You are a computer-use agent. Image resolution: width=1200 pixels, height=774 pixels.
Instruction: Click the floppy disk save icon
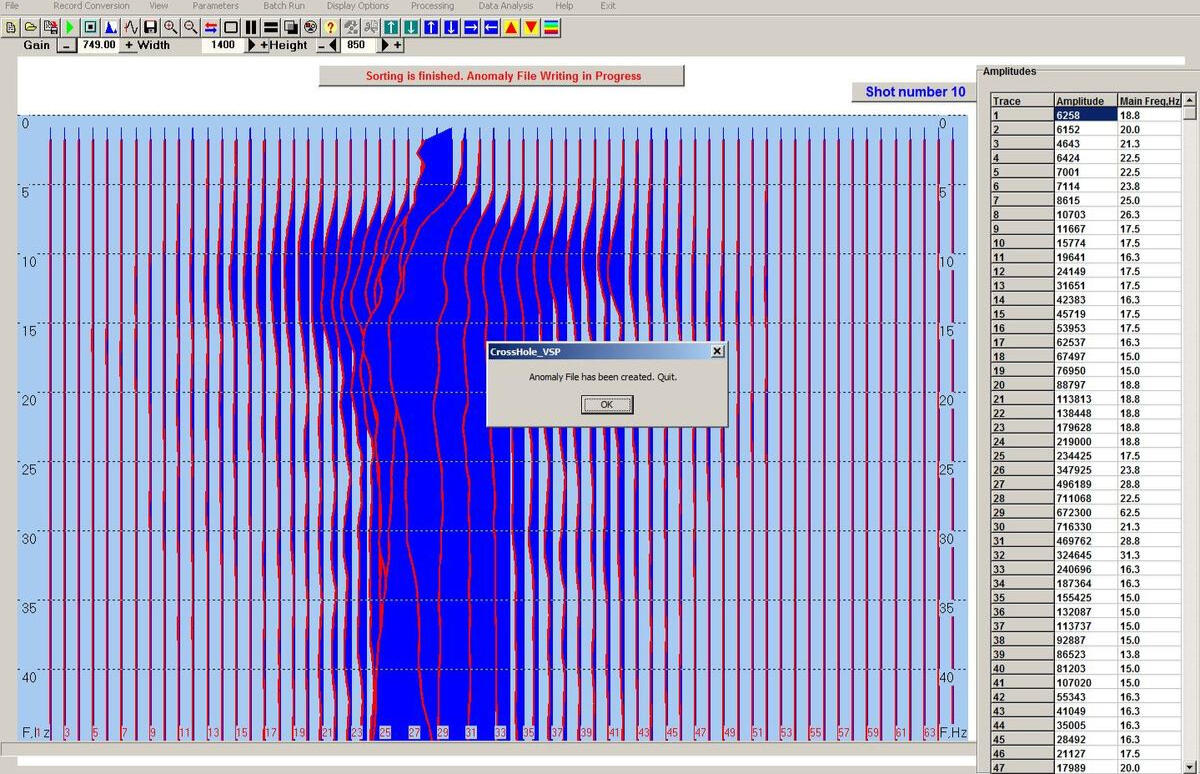click(150, 27)
